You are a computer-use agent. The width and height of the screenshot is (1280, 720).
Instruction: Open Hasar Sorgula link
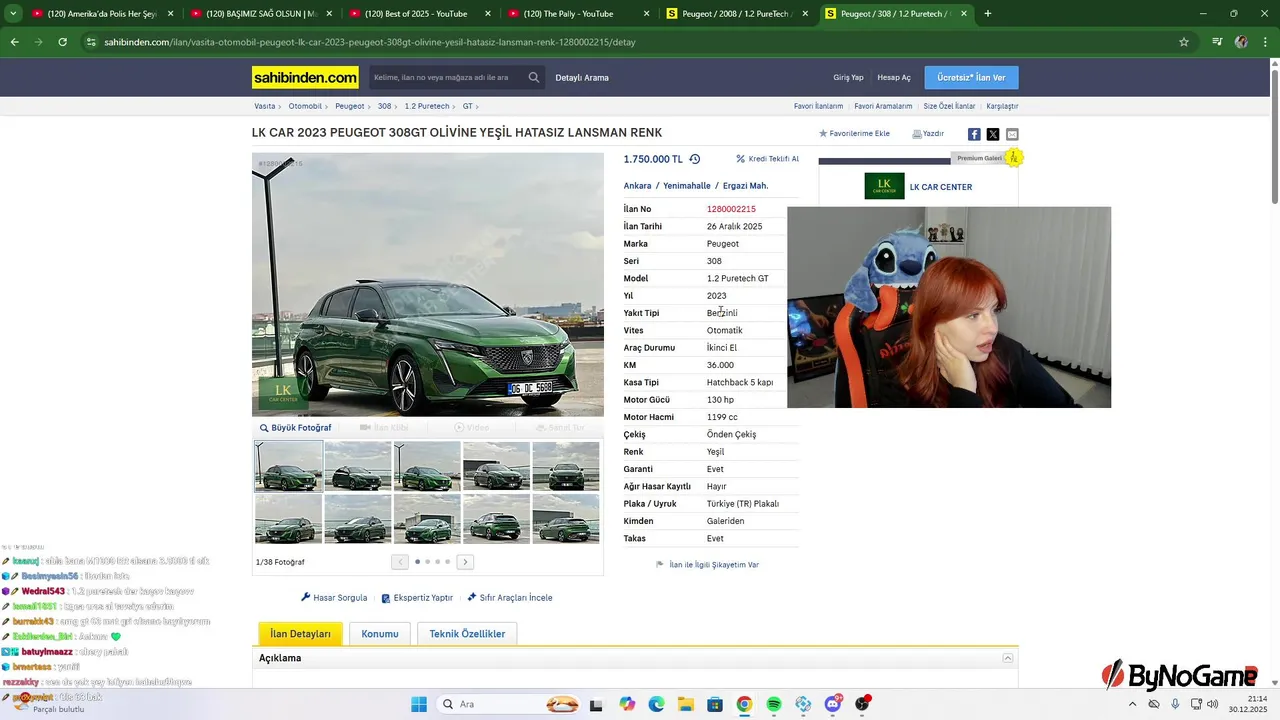coord(334,598)
